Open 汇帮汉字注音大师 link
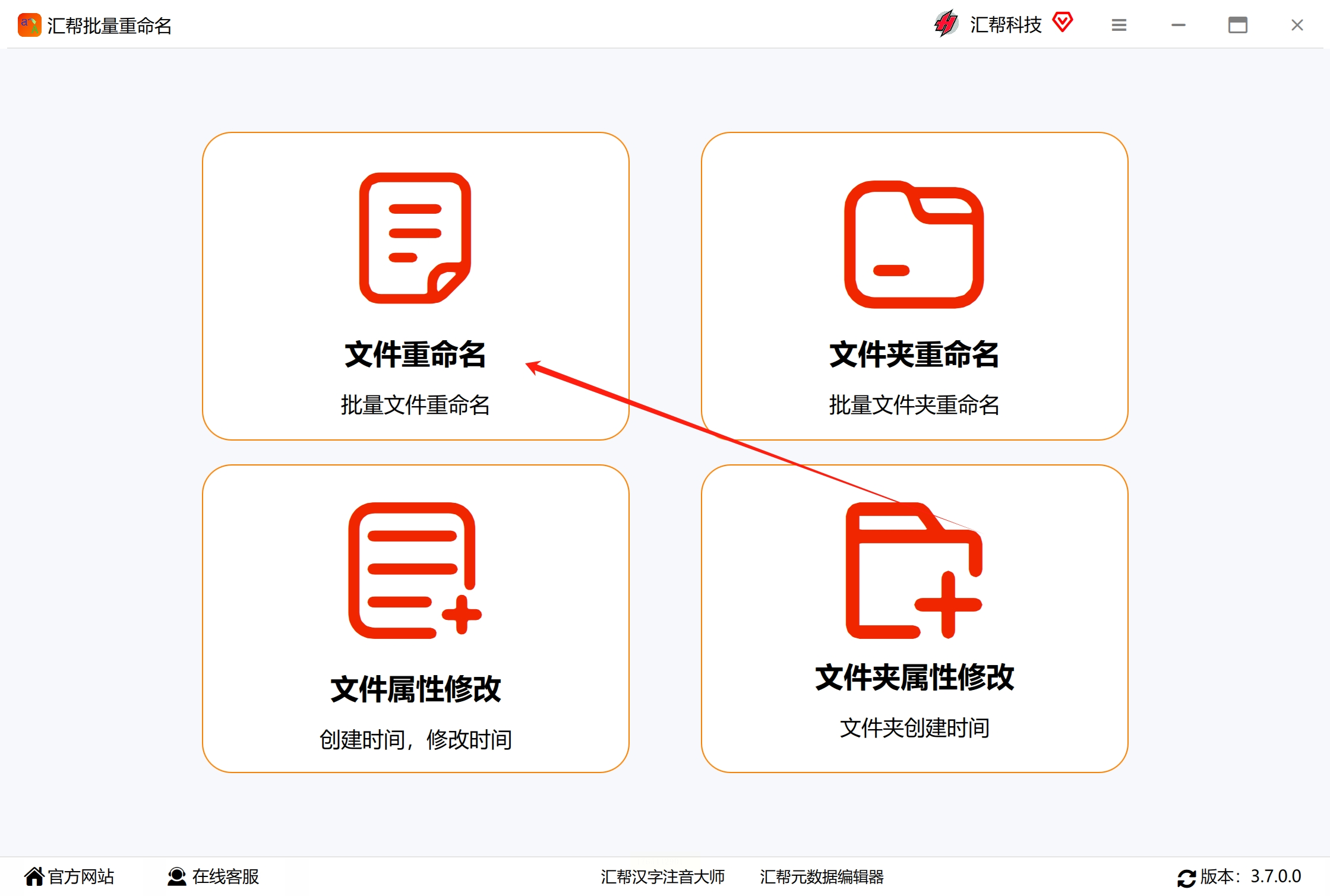Screen dimensions: 1330x896 click(662, 876)
